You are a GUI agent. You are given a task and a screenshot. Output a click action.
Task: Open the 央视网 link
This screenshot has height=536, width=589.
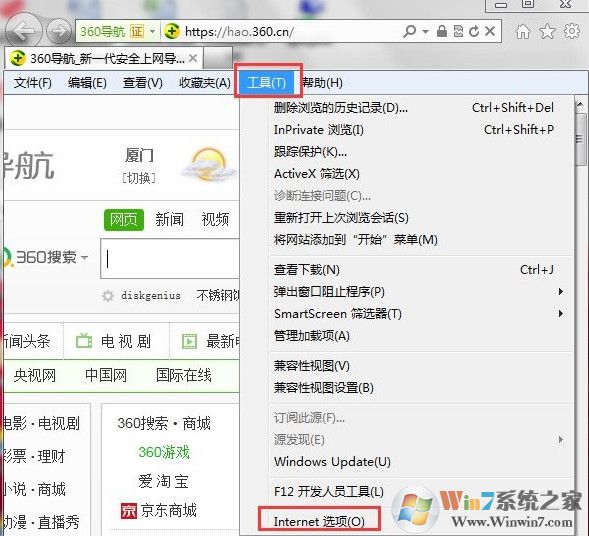click(x=35, y=375)
